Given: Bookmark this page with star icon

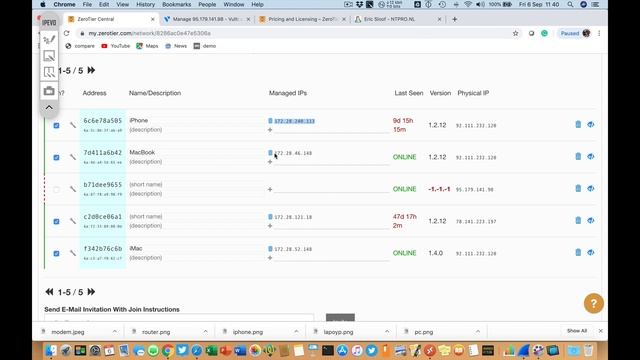Looking at the screenshot, I should [x=516, y=33].
